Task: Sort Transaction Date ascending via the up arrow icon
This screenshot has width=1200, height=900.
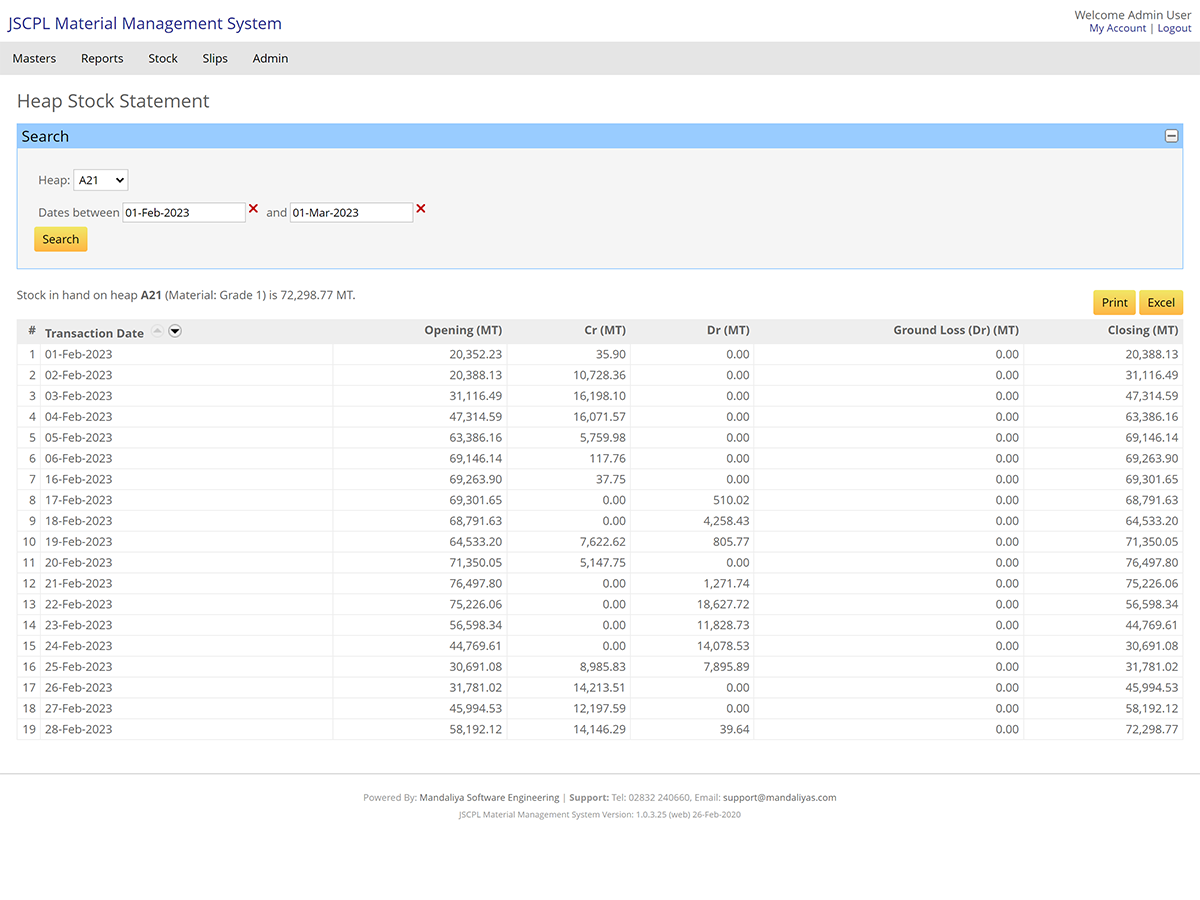Action: point(158,330)
